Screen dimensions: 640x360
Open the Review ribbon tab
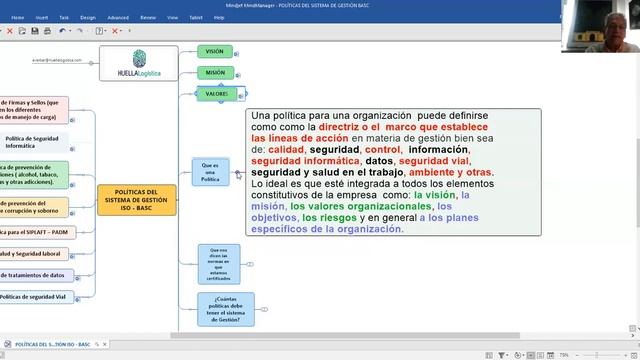148,18
